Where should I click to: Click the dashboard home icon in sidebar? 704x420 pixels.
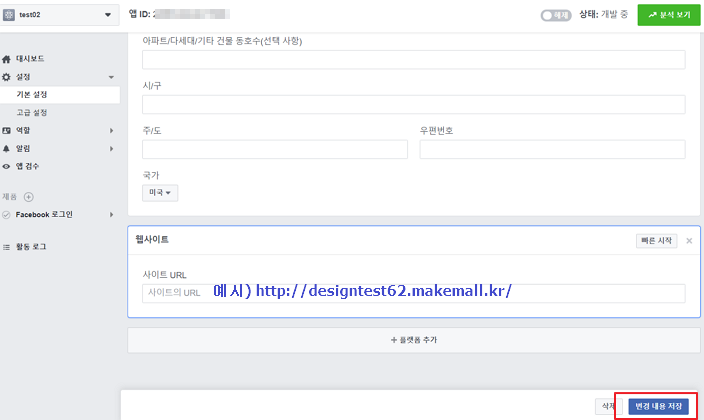click(6, 59)
